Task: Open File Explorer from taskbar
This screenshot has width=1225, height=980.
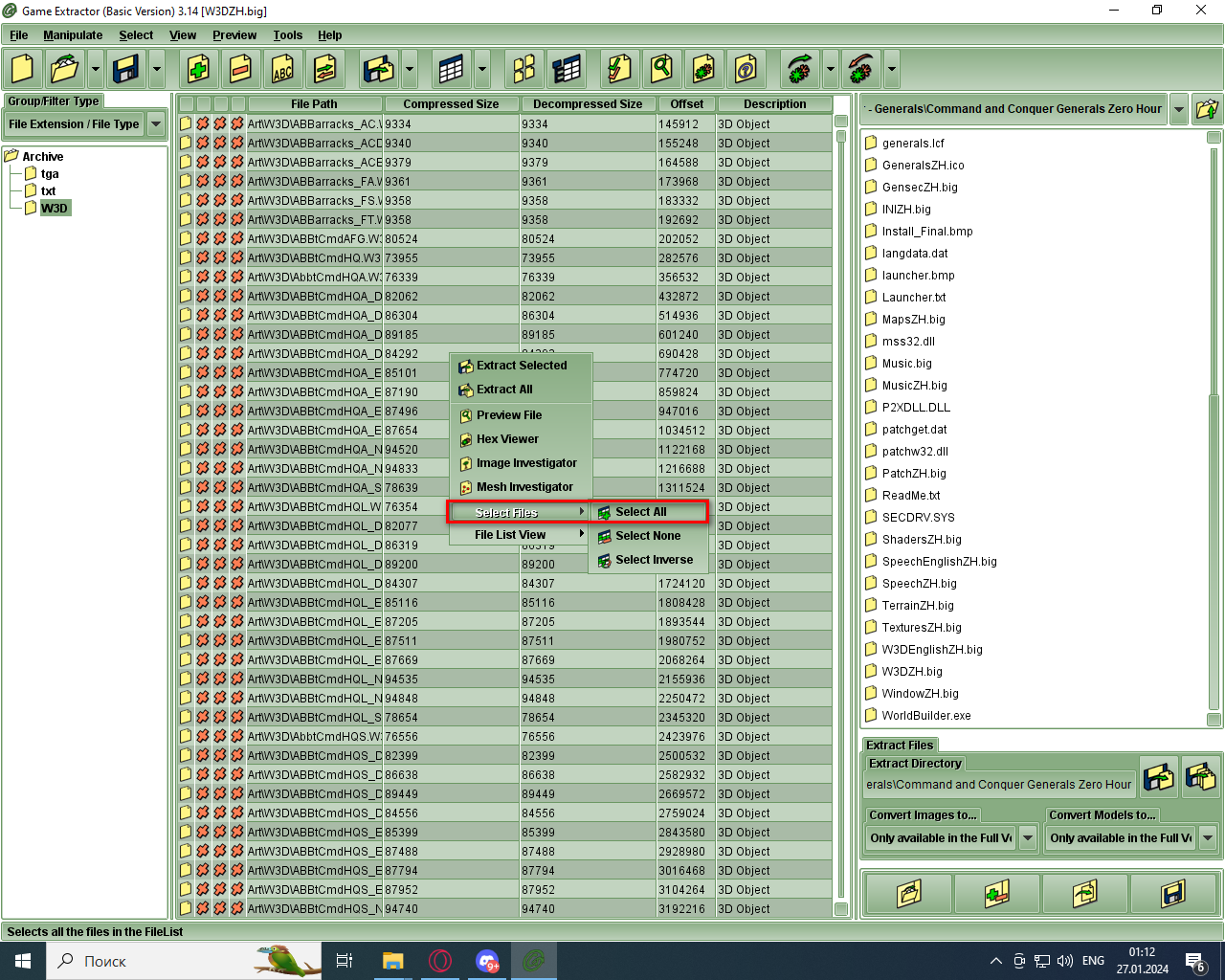Action: (x=392, y=961)
